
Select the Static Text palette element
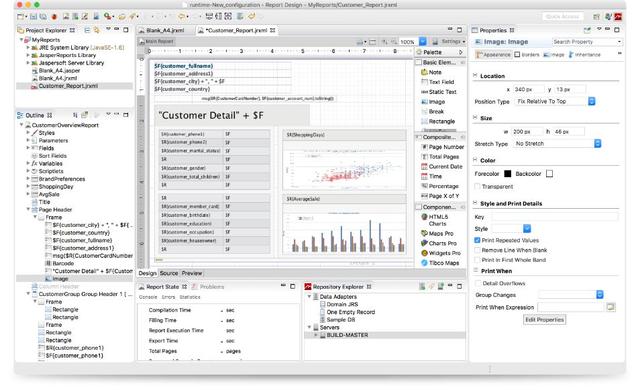click(x=438, y=92)
